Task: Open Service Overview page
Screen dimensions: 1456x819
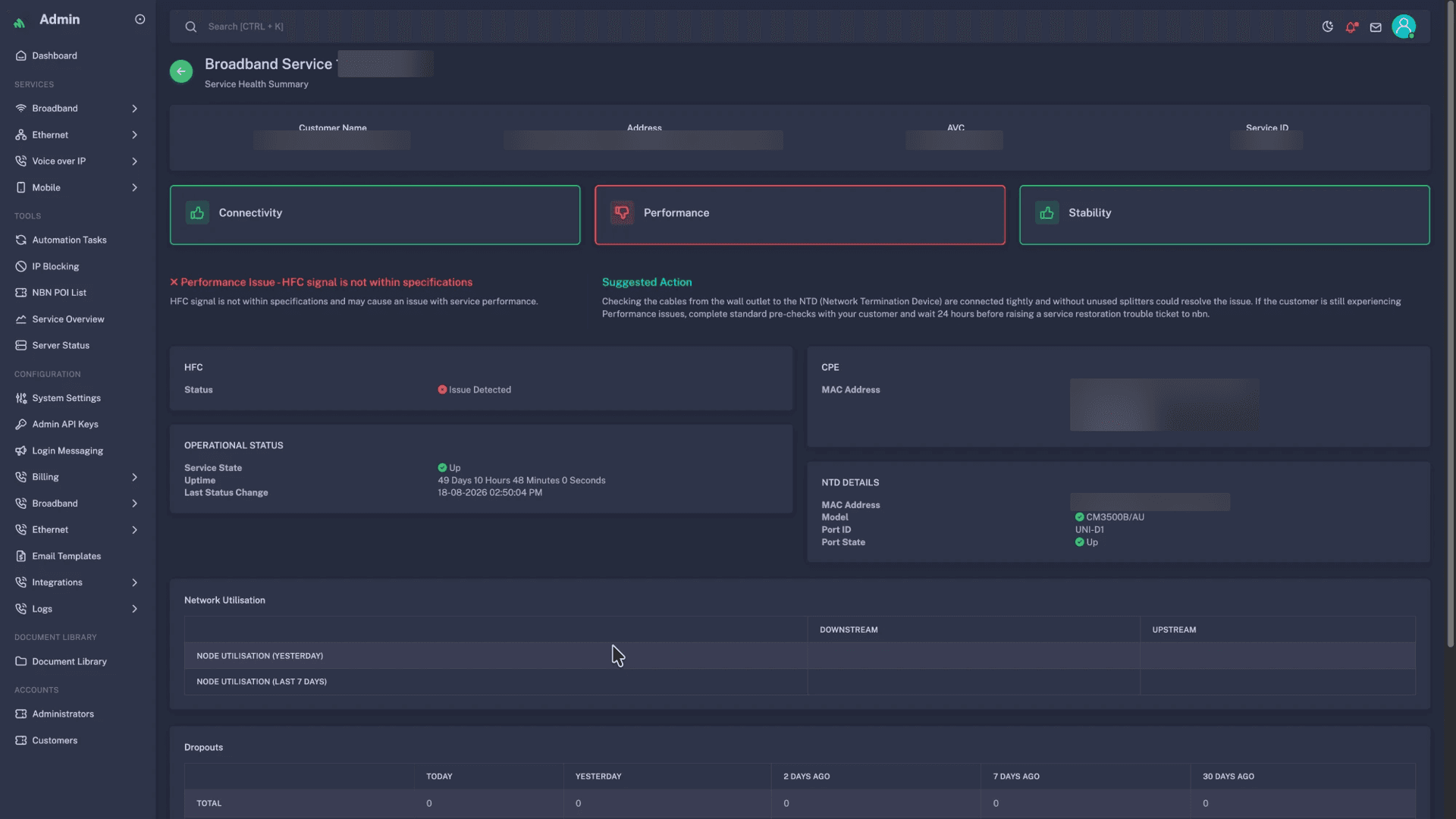Action: pyautogui.click(x=77, y=319)
